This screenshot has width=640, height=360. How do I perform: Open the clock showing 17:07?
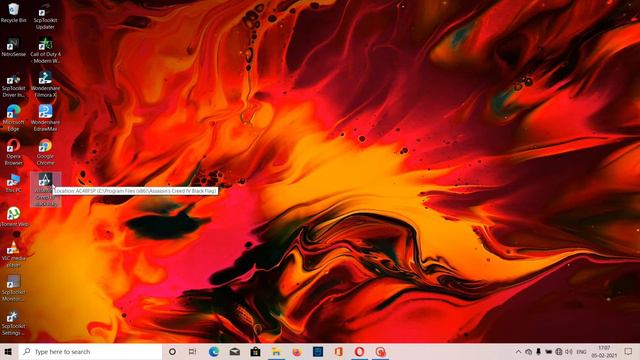(604, 351)
